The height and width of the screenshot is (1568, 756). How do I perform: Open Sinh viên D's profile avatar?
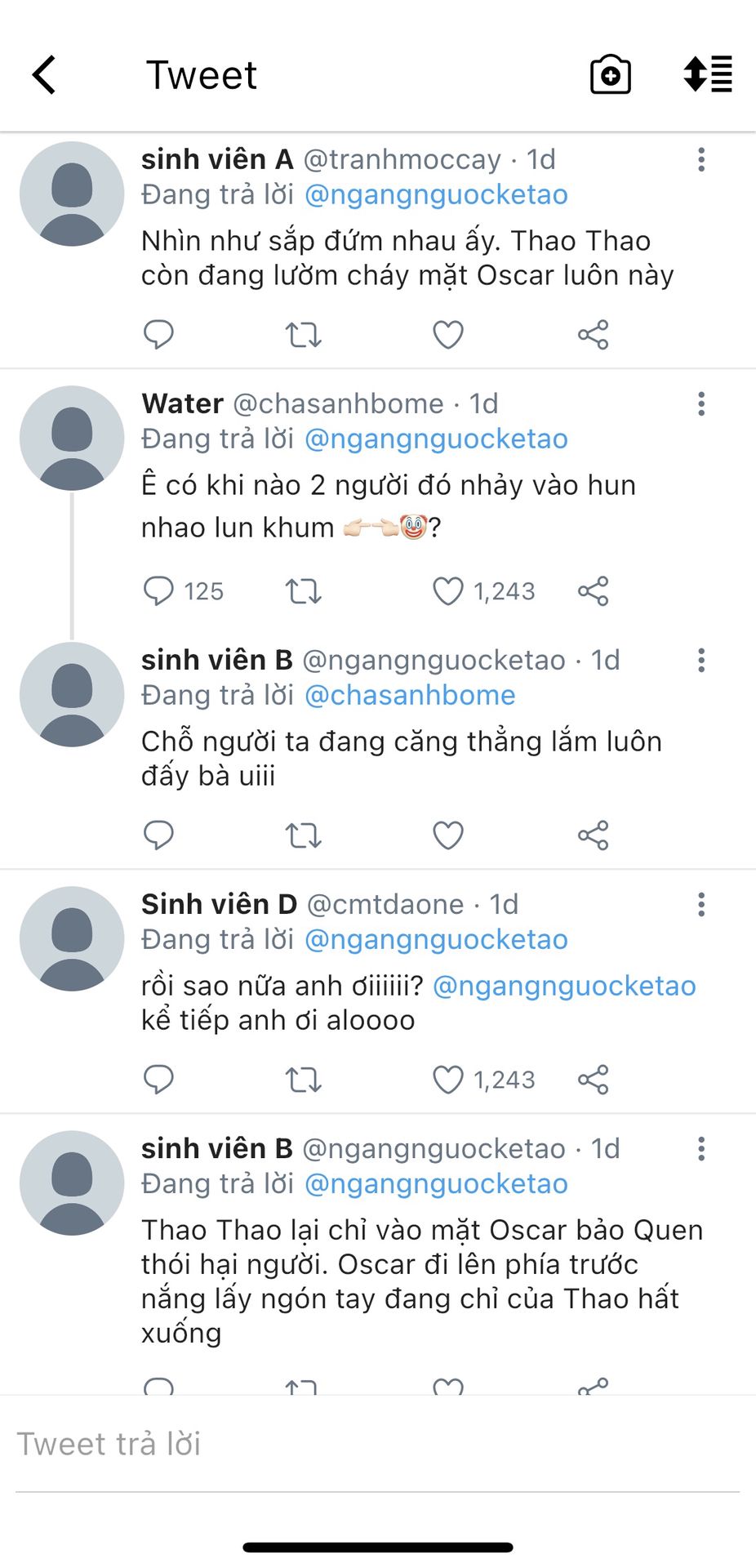(72, 938)
